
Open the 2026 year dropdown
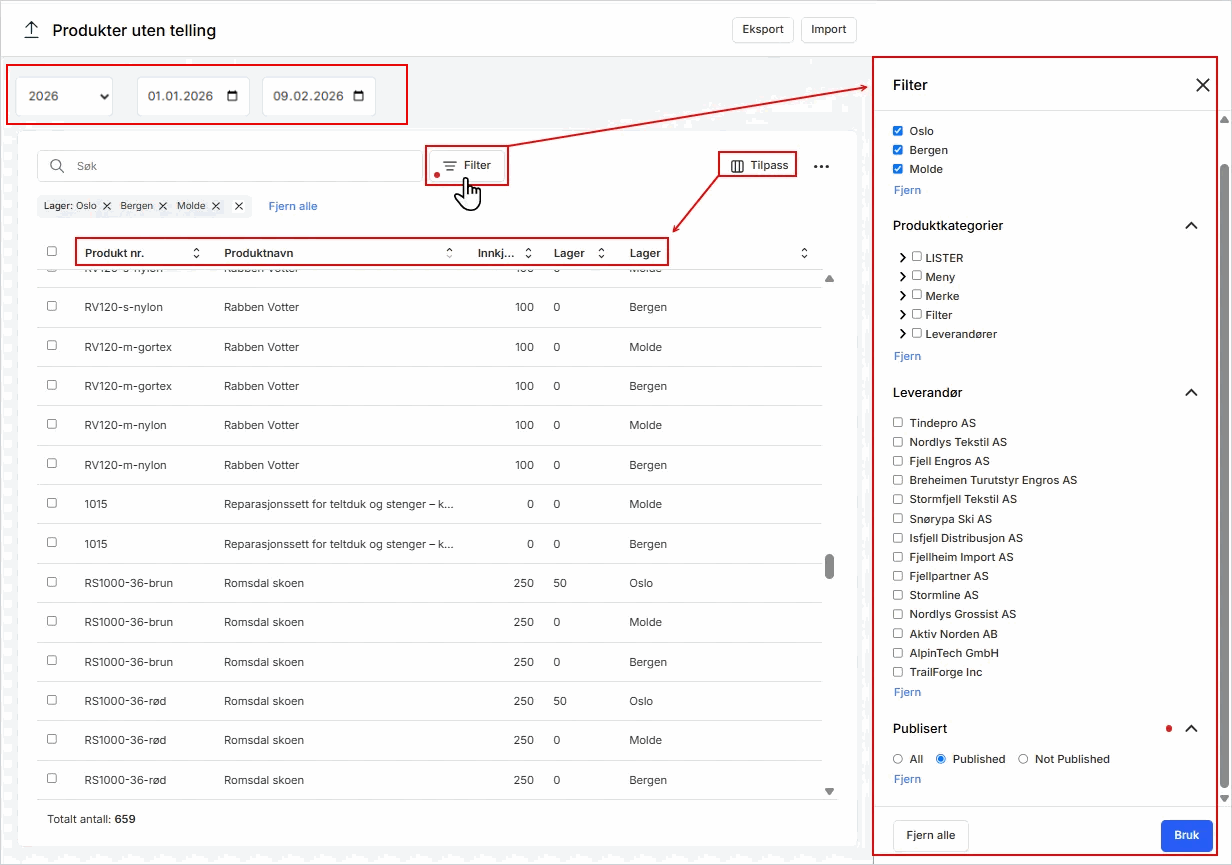tap(65, 96)
